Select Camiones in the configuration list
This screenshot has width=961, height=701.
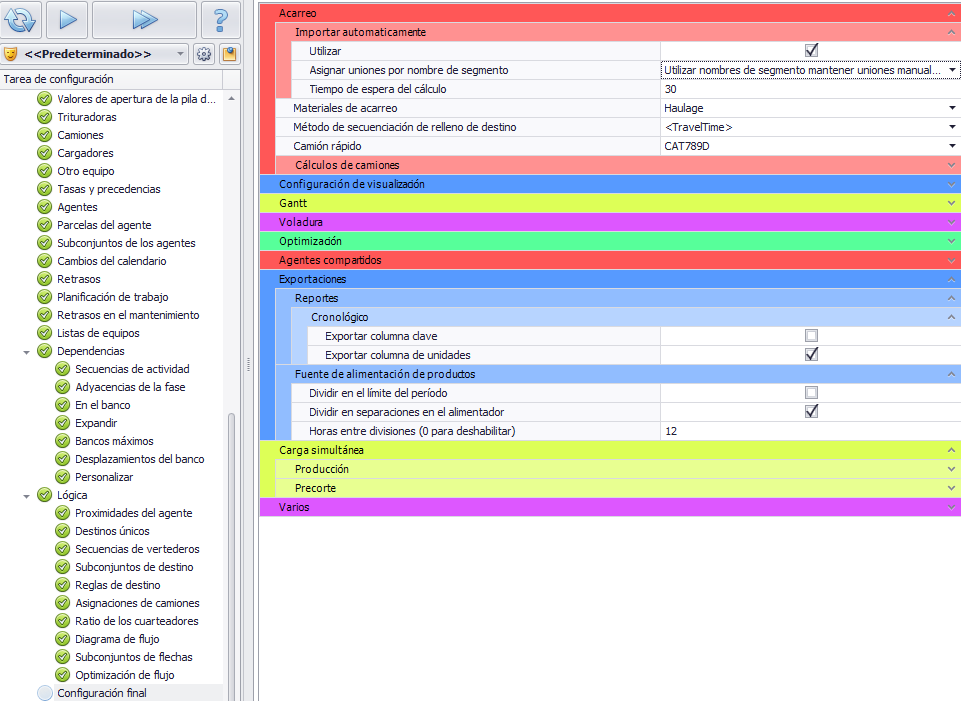click(x=80, y=135)
